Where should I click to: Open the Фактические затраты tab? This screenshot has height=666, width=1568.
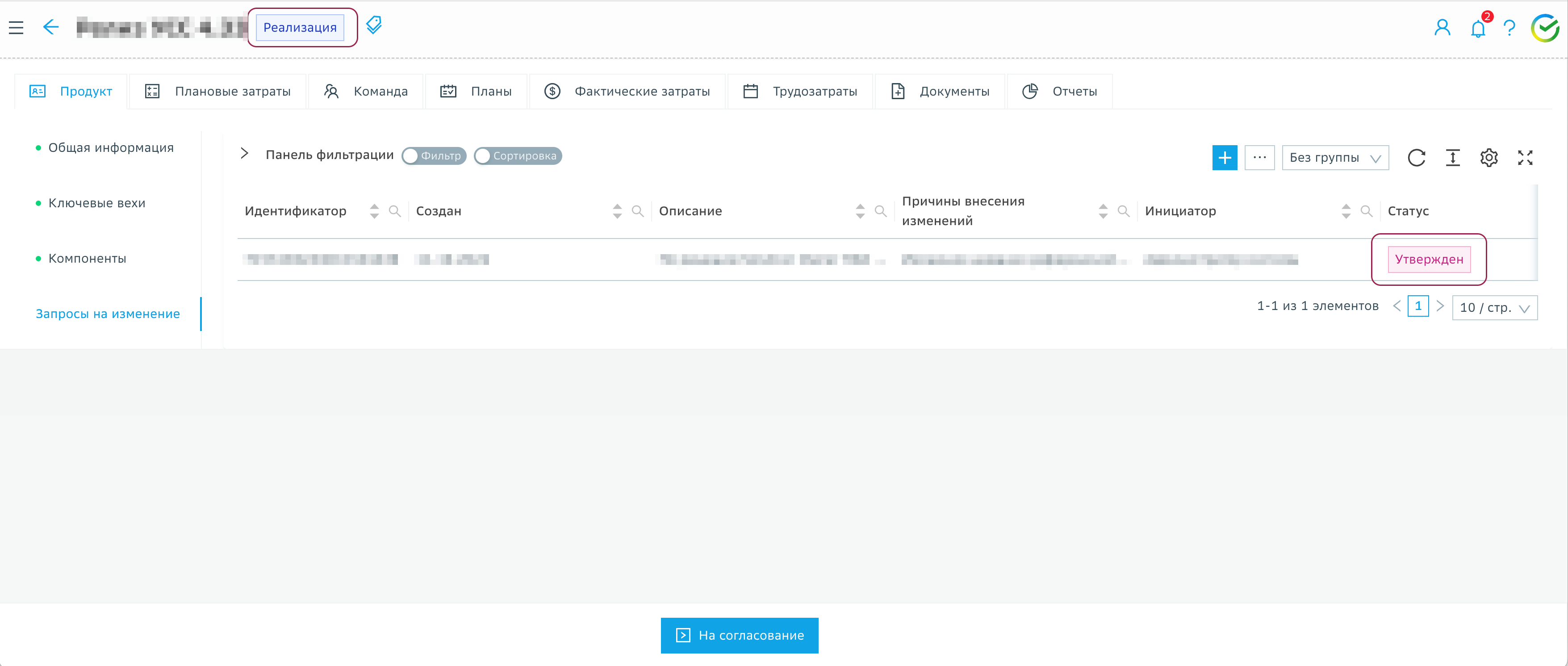[x=627, y=91]
